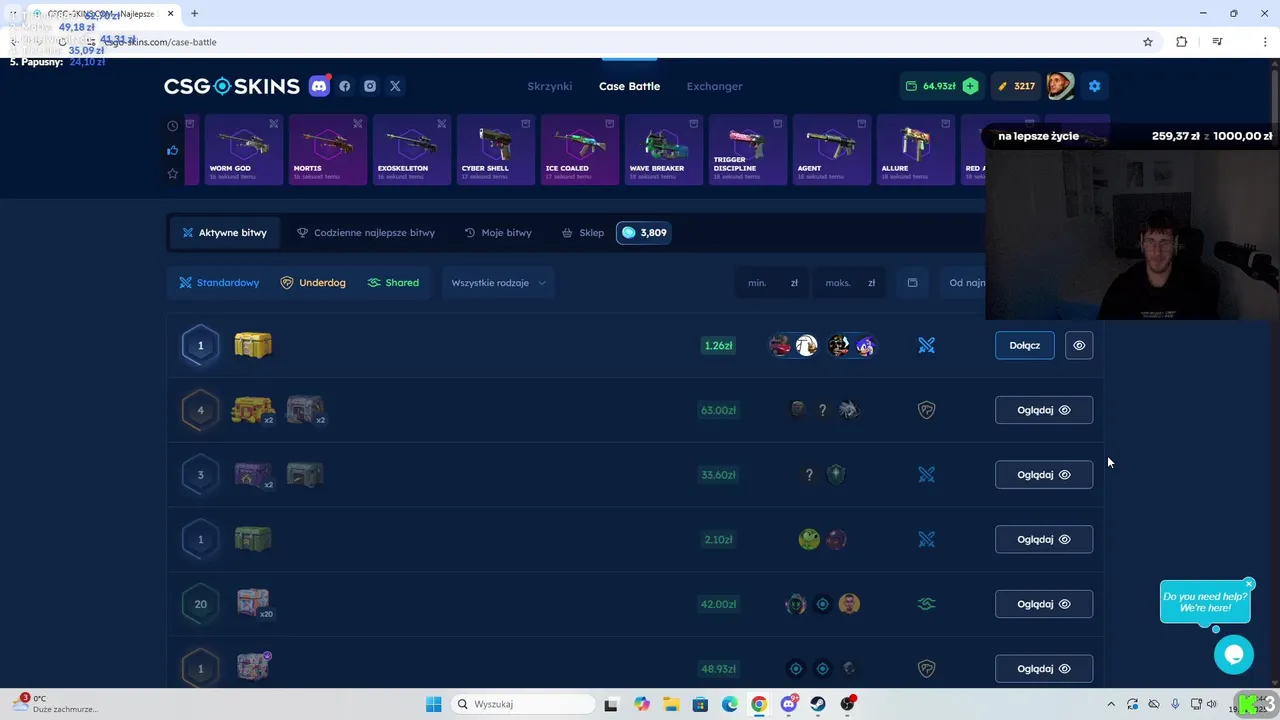Click the case filter icon beside maks. field

tap(912, 283)
